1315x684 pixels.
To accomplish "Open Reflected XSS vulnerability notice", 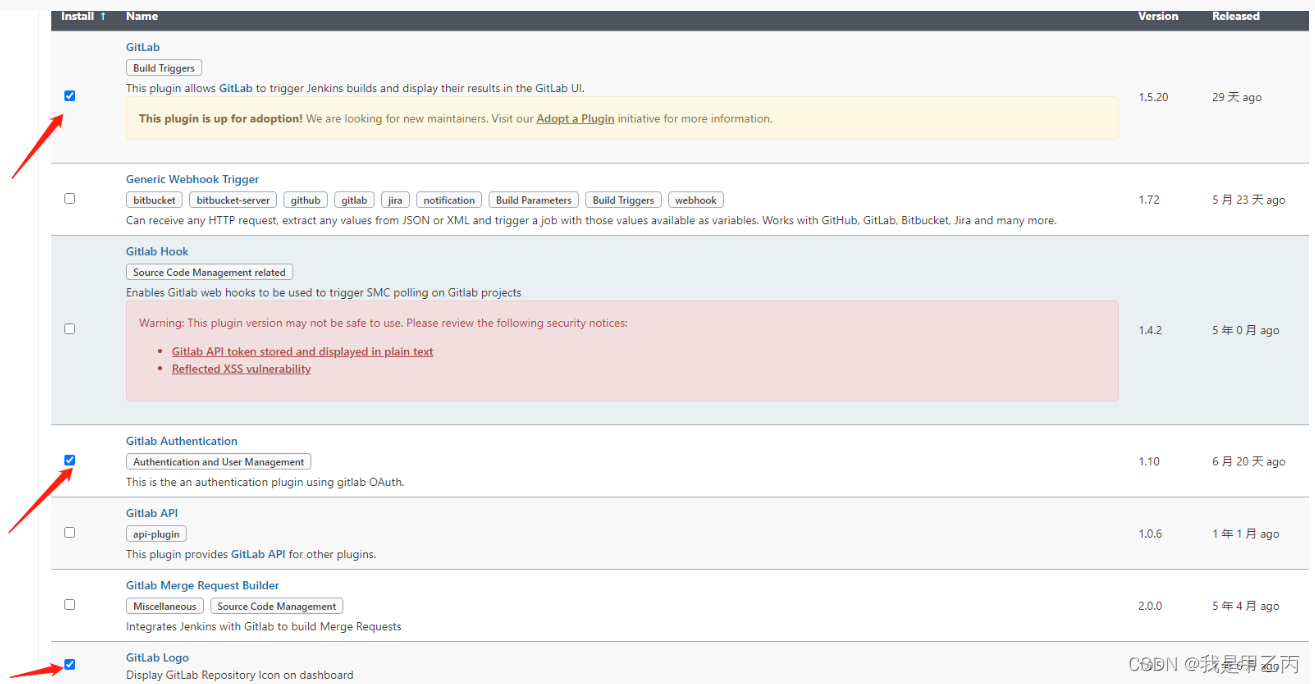I will (241, 369).
